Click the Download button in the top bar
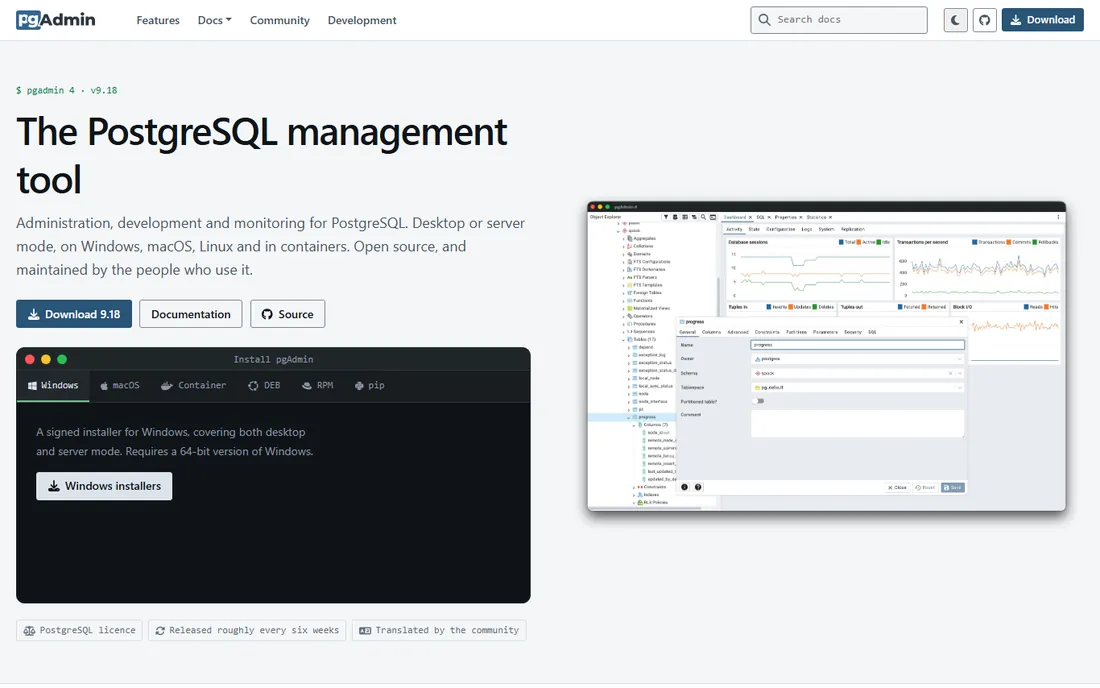The height and width of the screenshot is (688, 1100). pos(1042,20)
